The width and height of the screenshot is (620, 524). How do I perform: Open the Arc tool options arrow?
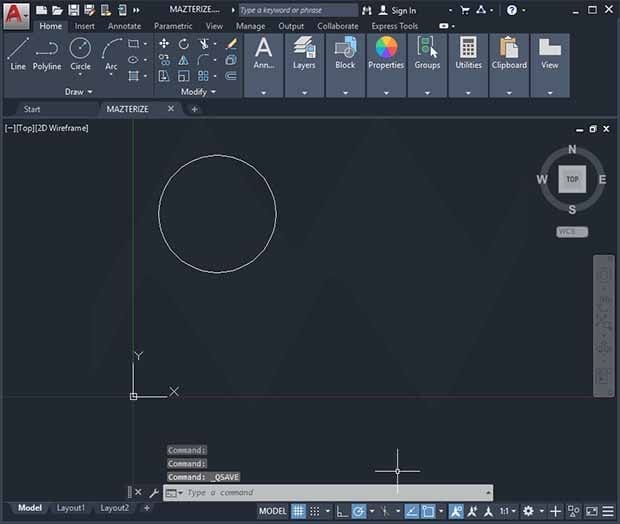point(111,74)
